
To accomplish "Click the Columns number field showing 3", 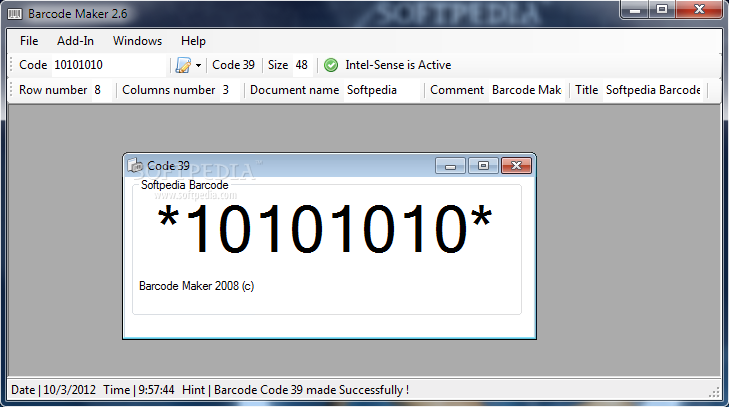I will point(230,90).
